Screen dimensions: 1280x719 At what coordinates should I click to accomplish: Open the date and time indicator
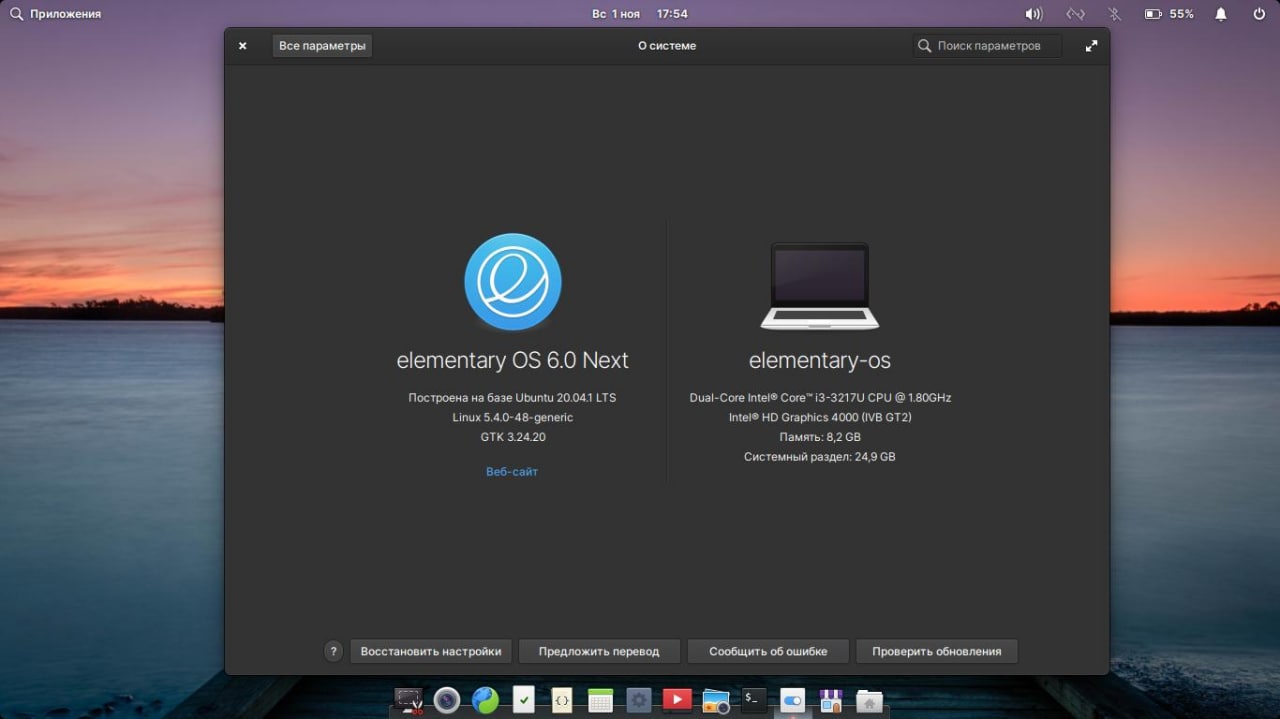point(640,14)
